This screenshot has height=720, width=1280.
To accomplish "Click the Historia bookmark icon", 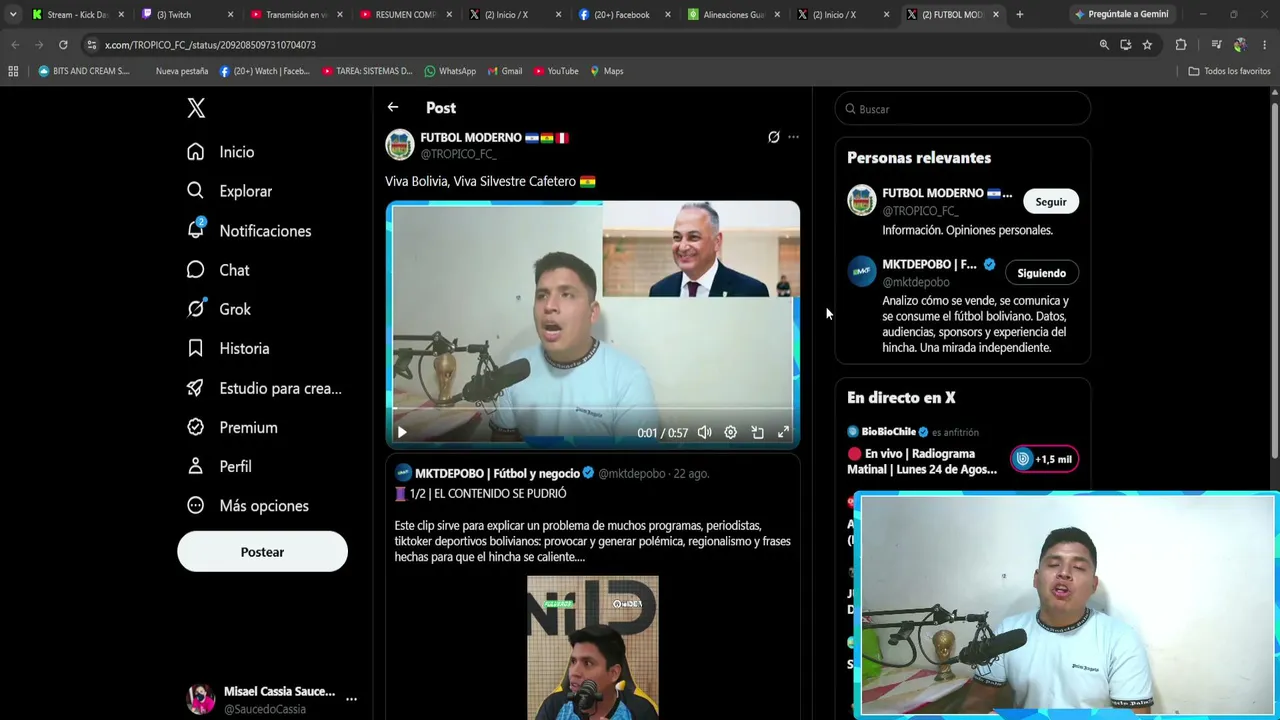I will (x=196, y=348).
